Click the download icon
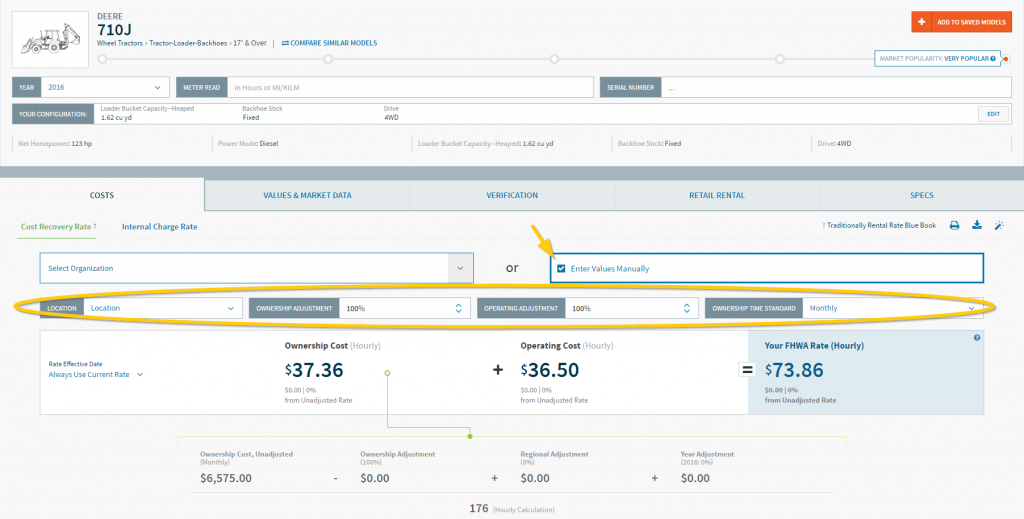The height and width of the screenshot is (519, 1024). click(976, 225)
